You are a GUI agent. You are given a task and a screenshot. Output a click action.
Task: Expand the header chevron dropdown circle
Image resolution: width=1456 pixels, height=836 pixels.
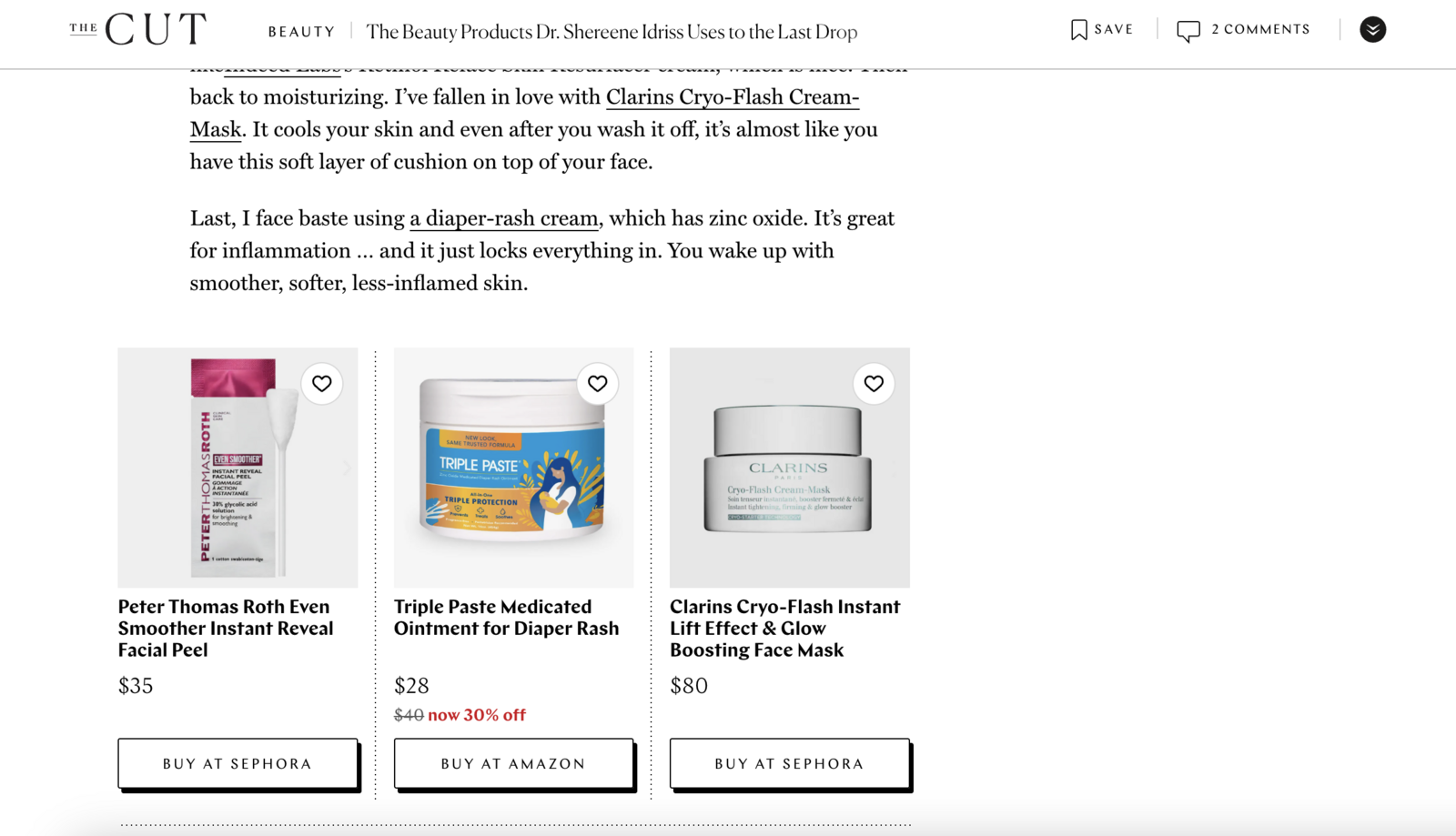pyautogui.click(x=1372, y=30)
